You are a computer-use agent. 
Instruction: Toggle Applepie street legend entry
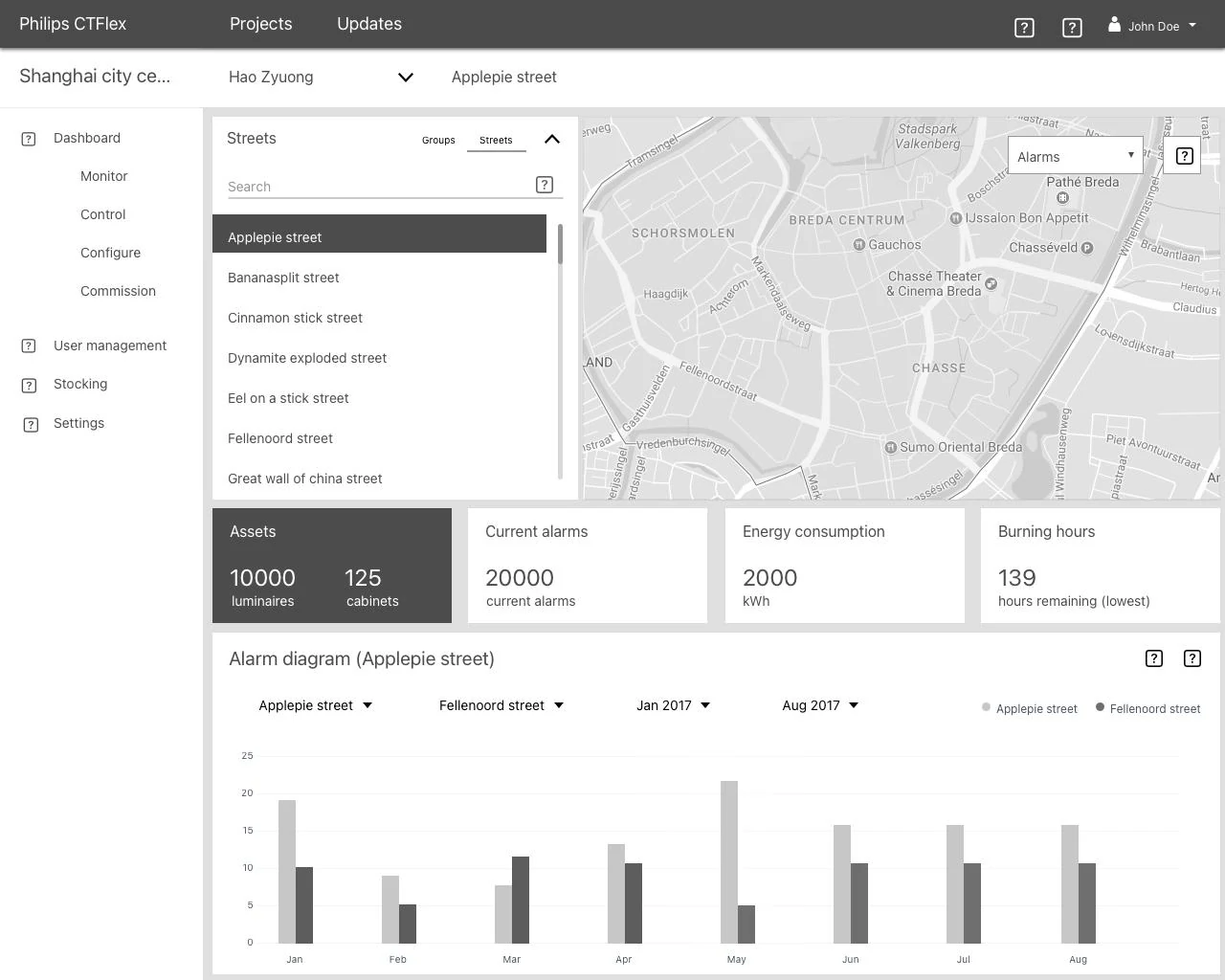1030,708
